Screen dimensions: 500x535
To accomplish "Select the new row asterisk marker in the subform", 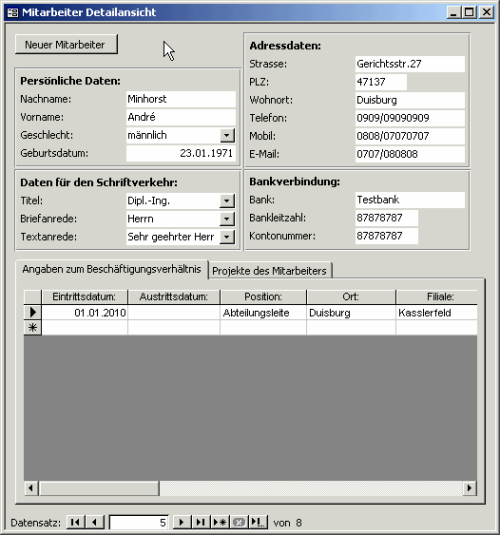I will click(x=33, y=328).
